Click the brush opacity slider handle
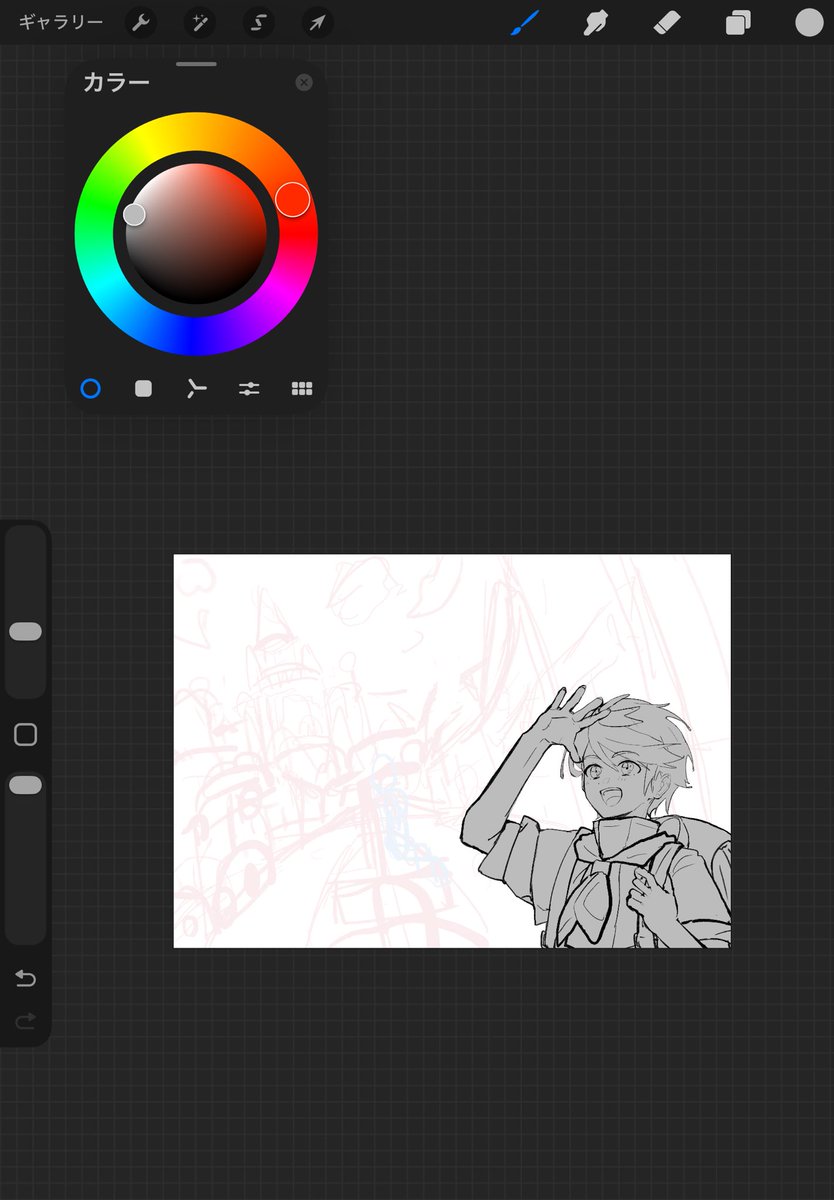This screenshot has width=834, height=1200. click(25, 786)
